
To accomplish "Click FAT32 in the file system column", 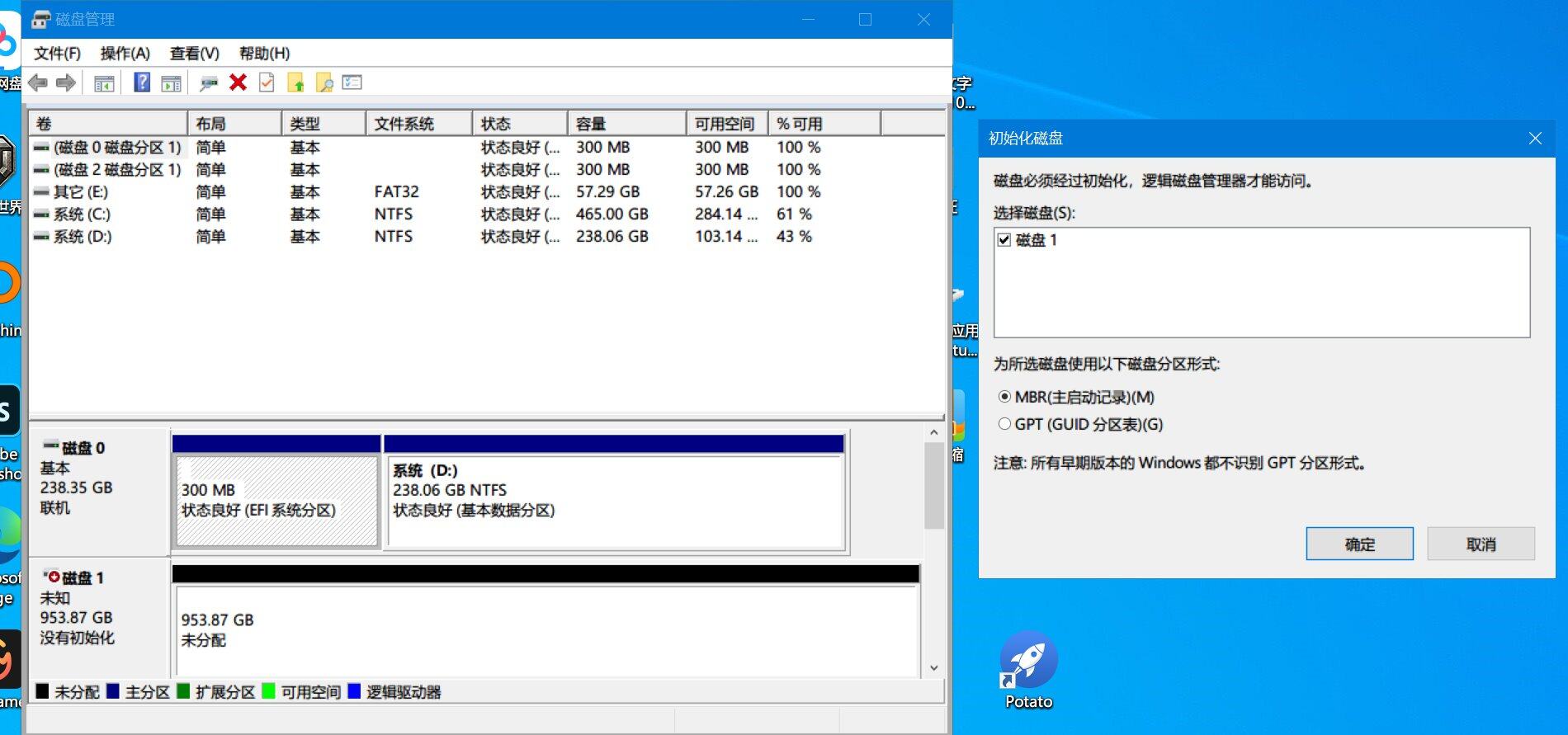I will pyautogui.click(x=396, y=192).
